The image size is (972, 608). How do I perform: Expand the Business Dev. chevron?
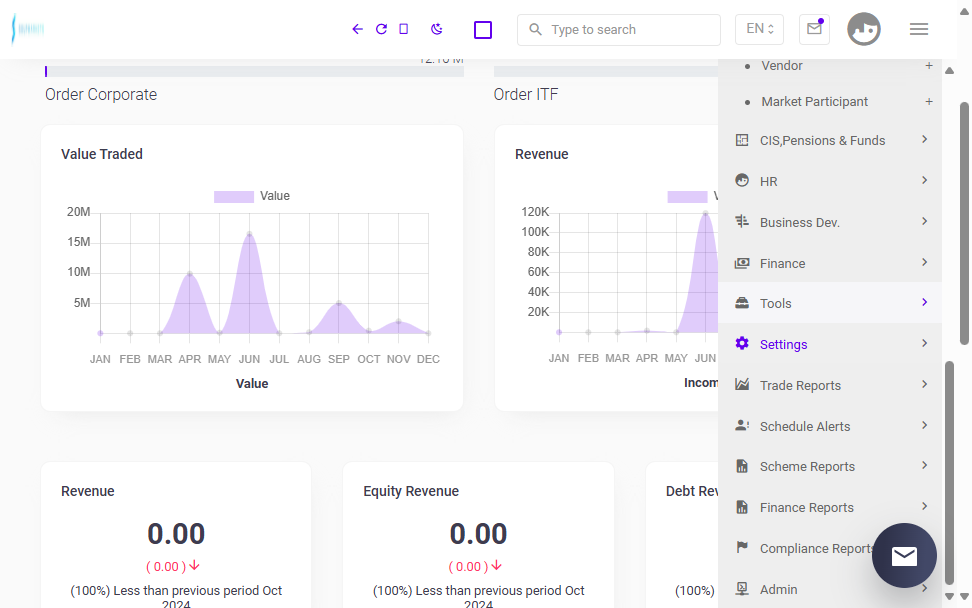point(924,221)
